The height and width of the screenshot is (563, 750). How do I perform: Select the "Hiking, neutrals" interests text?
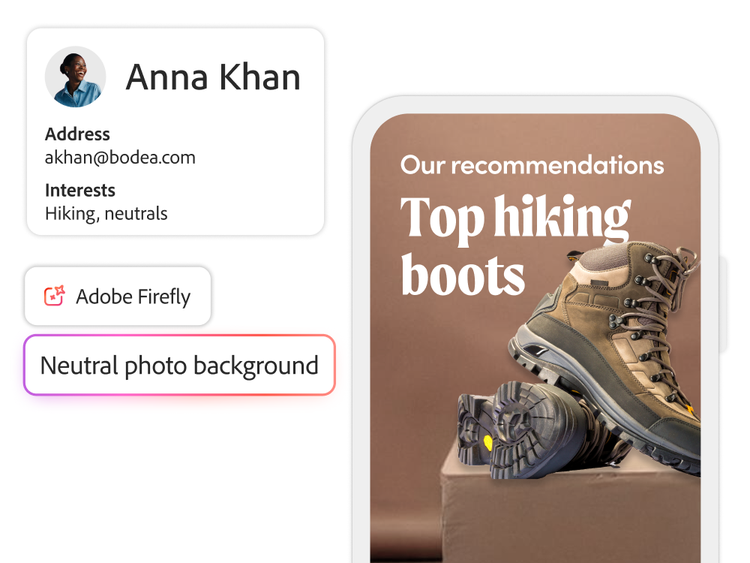point(106,213)
